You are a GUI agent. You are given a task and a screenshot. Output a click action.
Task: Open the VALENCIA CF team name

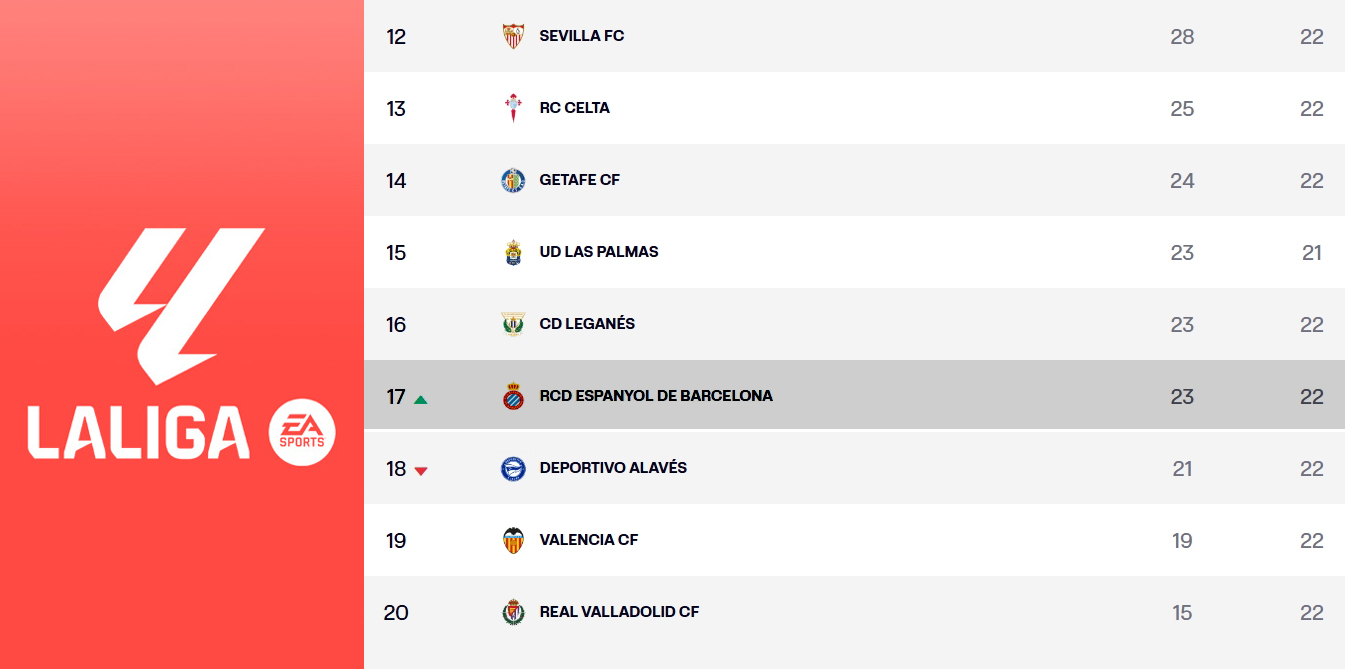tap(589, 540)
